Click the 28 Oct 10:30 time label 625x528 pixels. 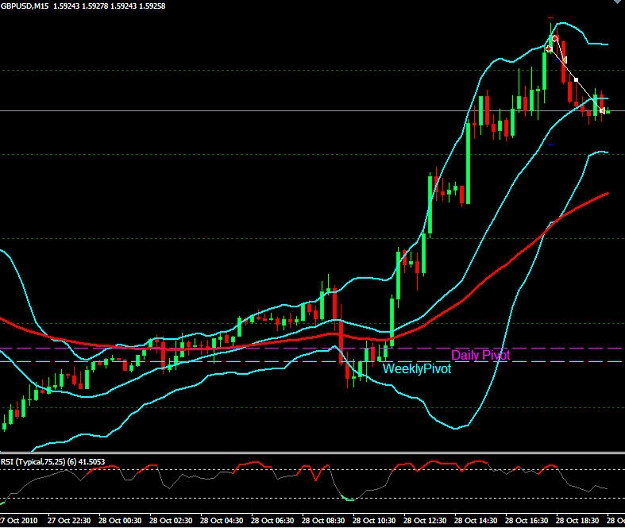pos(374,520)
